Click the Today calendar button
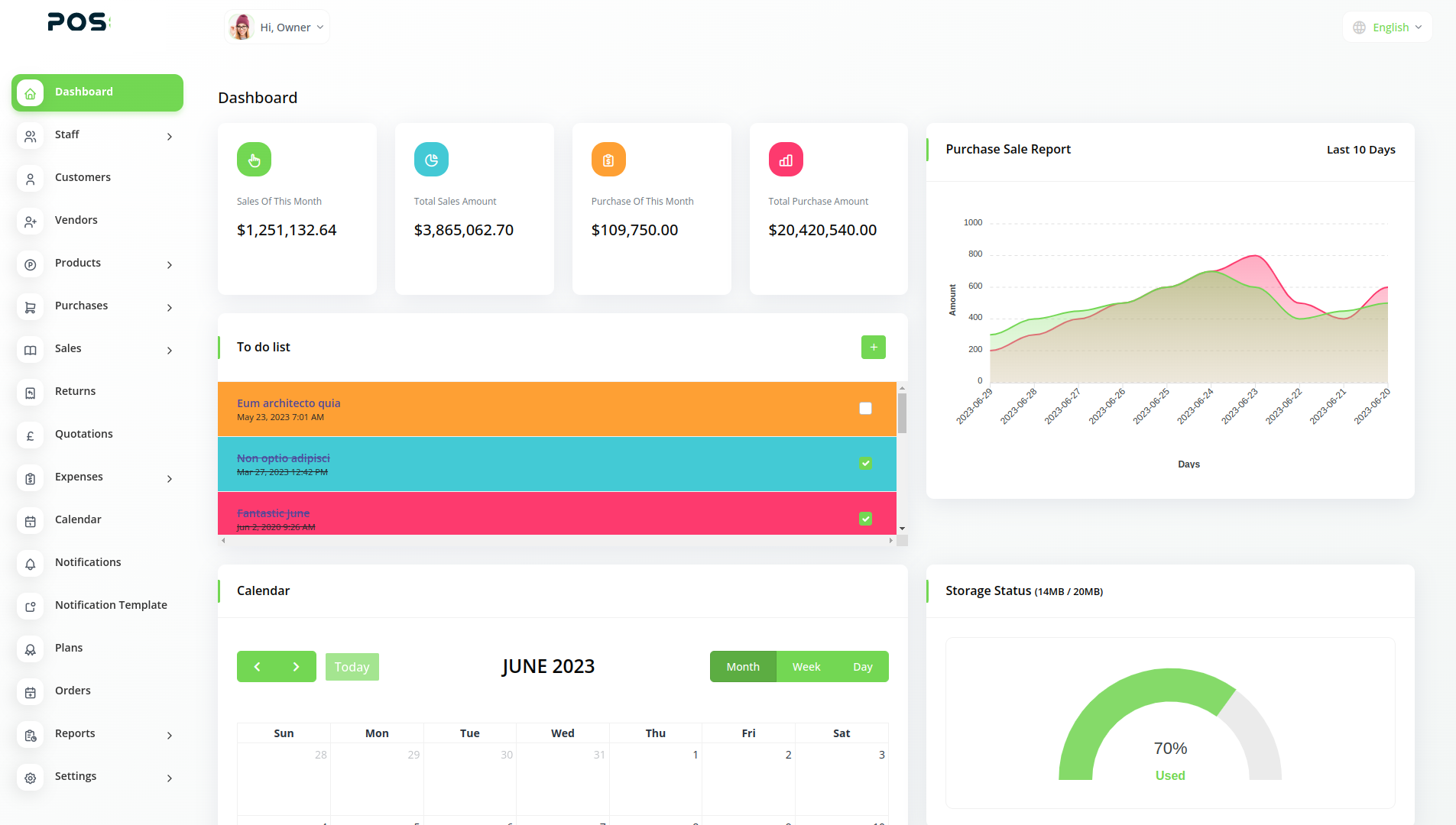This screenshot has height=825, width=1456. point(352,667)
